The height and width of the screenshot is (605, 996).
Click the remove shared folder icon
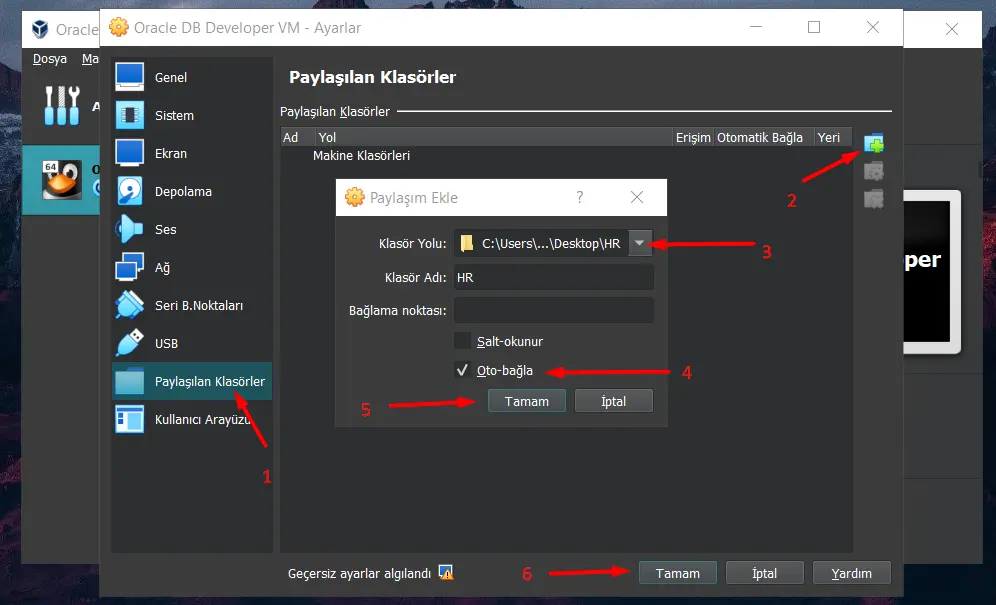point(873,199)
